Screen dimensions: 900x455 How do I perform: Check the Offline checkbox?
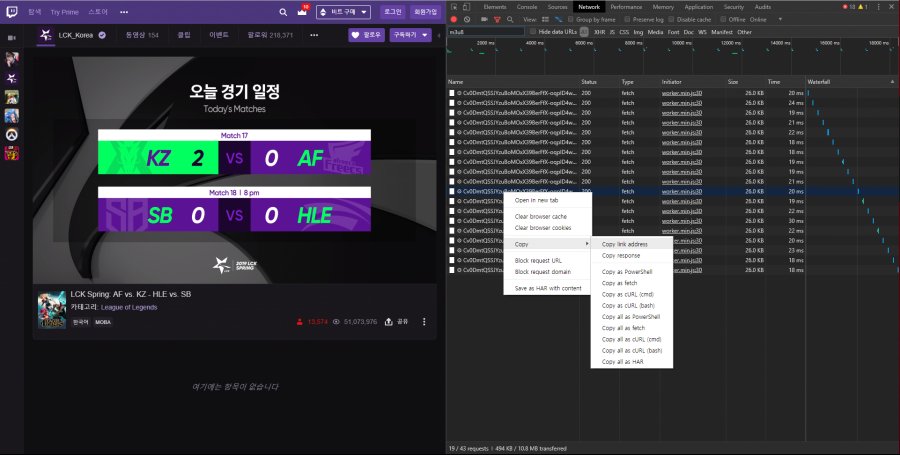pyautogui.click(x=724, y=20)
